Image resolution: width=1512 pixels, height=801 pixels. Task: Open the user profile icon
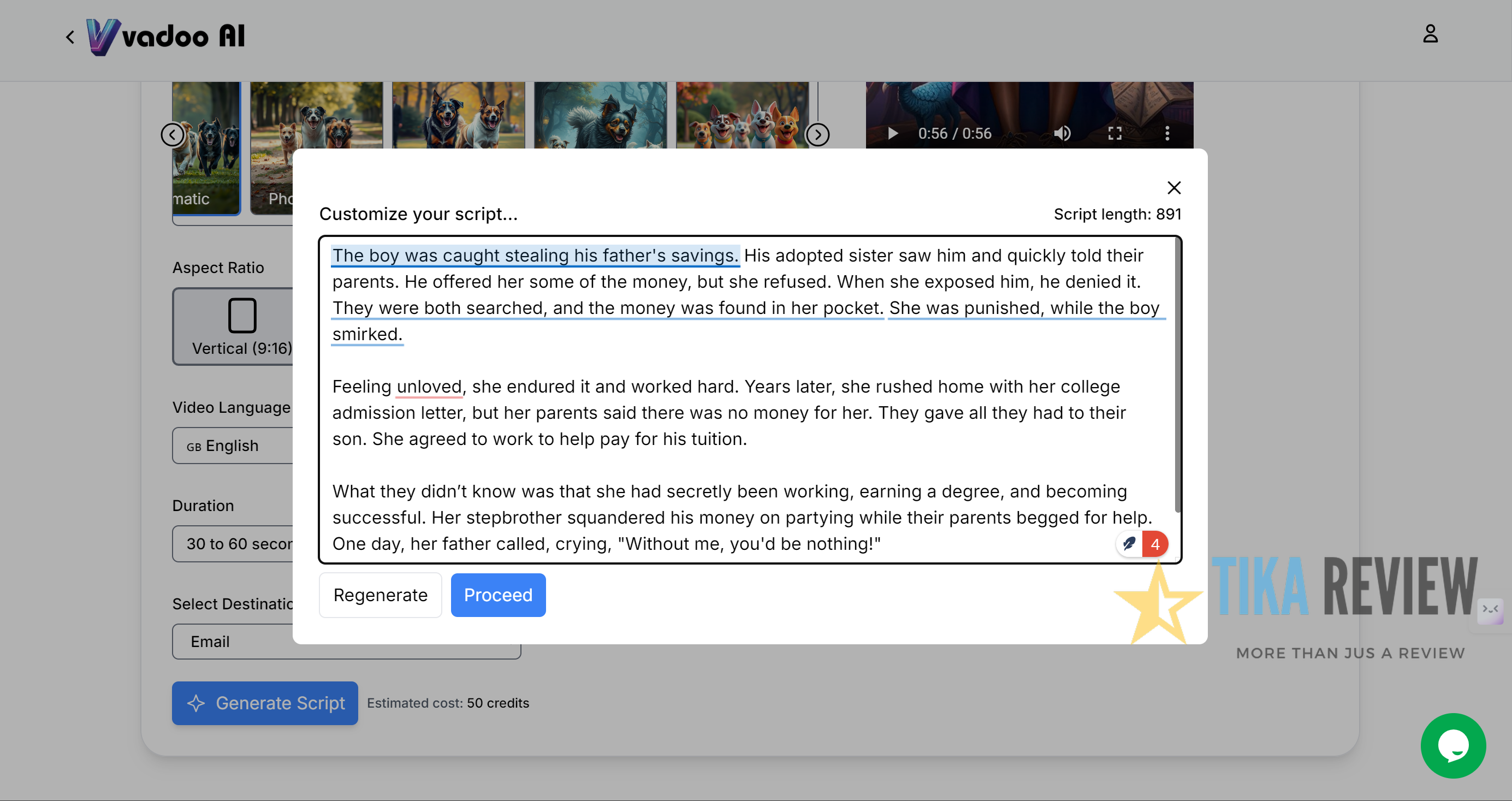tap(1430, 34)
